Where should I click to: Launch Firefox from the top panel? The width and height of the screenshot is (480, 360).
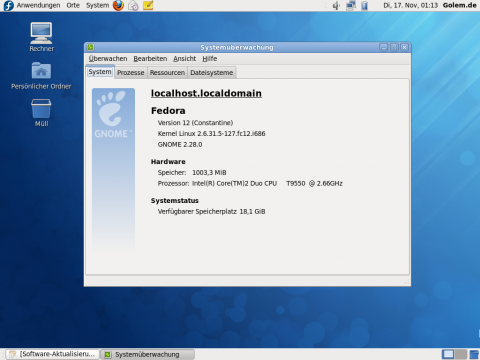pos(118,5)
